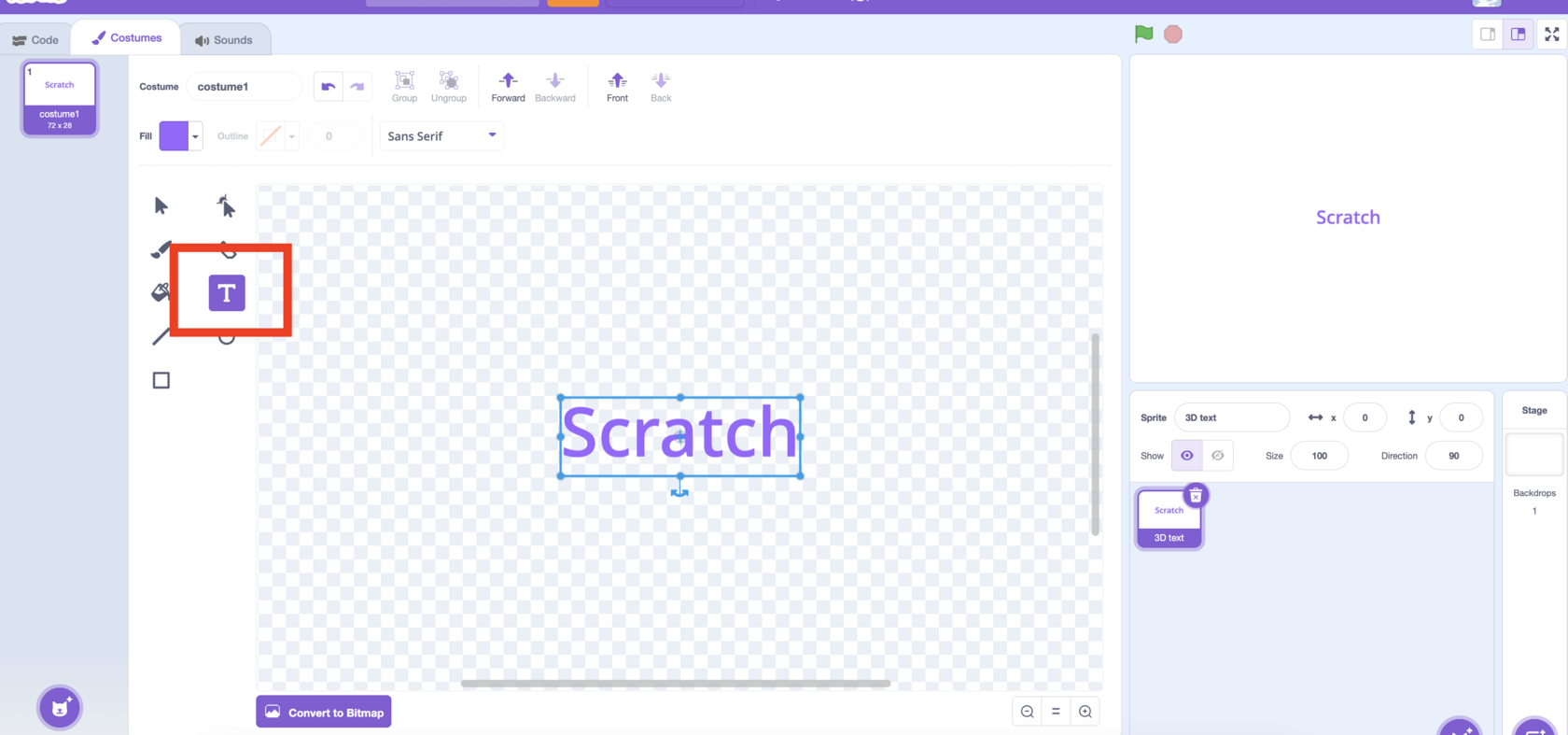Select costume1 thumbnail in costume list
This screenshot has width=1568, height=735.
pos(60,98)
